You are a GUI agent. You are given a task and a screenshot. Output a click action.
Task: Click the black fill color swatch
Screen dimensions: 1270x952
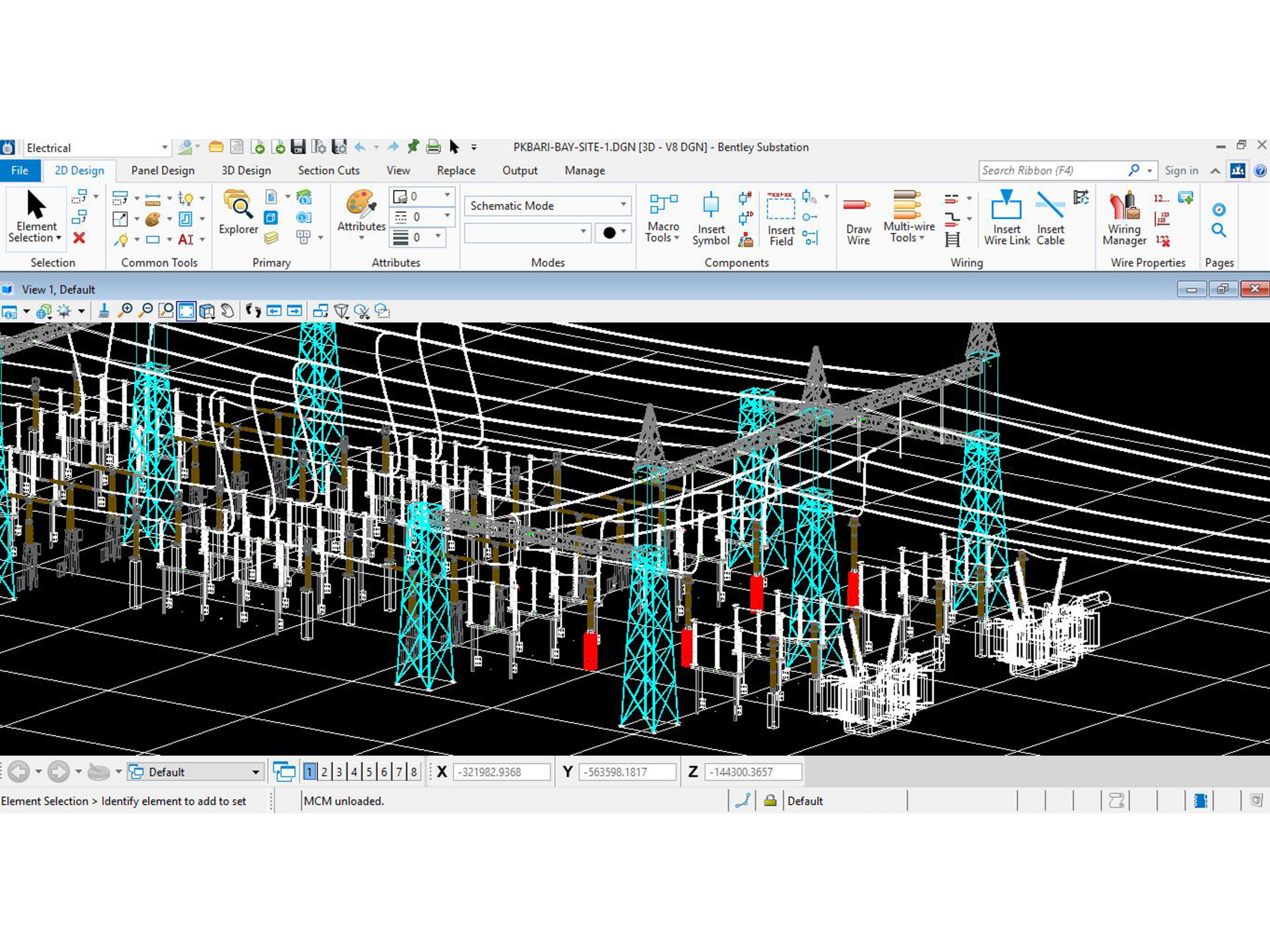tap(609, 233)
